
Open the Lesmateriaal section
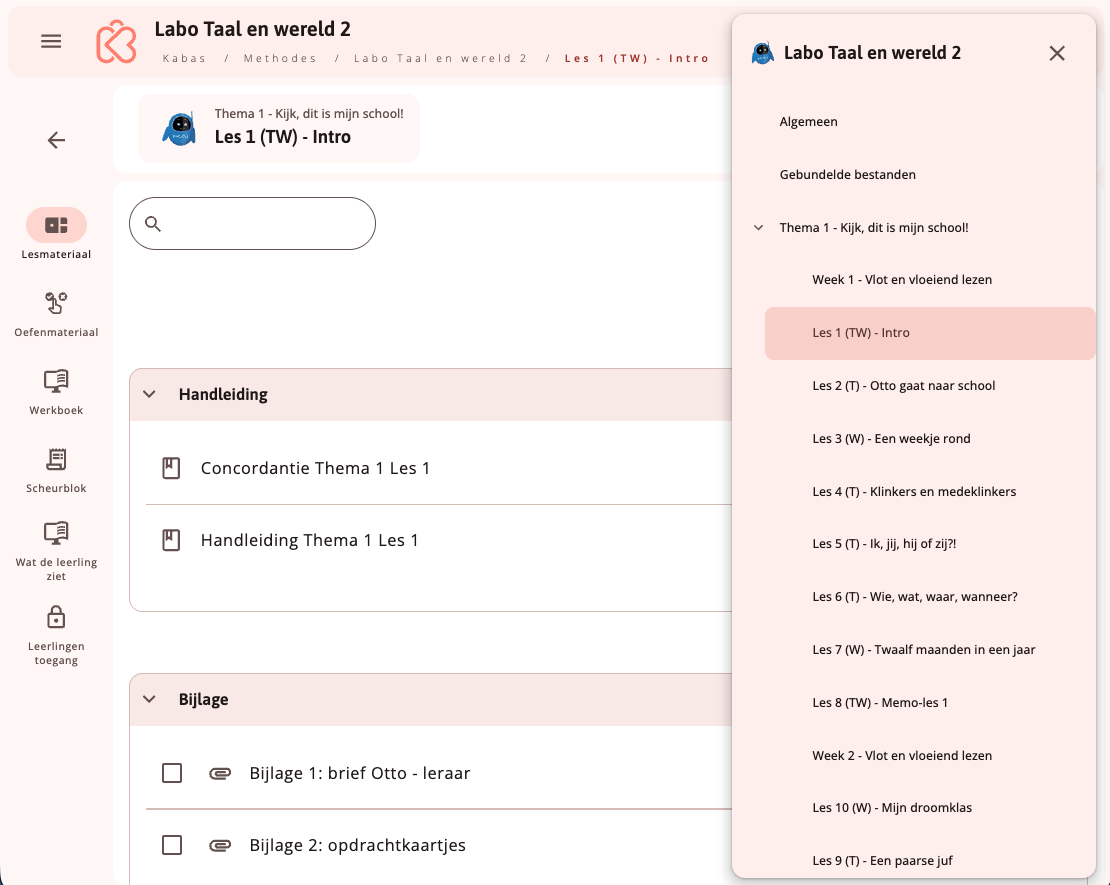pyautogui.click(x=56, y=234)
